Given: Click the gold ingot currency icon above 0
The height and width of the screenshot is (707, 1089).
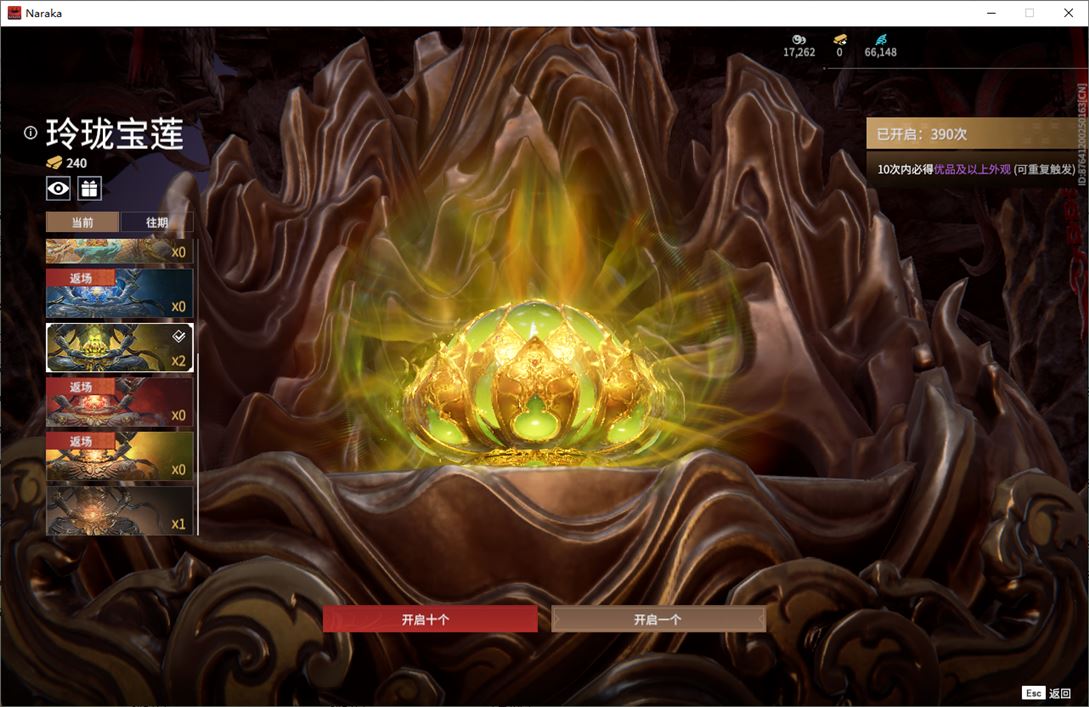Looking at the screenshot, I should point(840,40).
